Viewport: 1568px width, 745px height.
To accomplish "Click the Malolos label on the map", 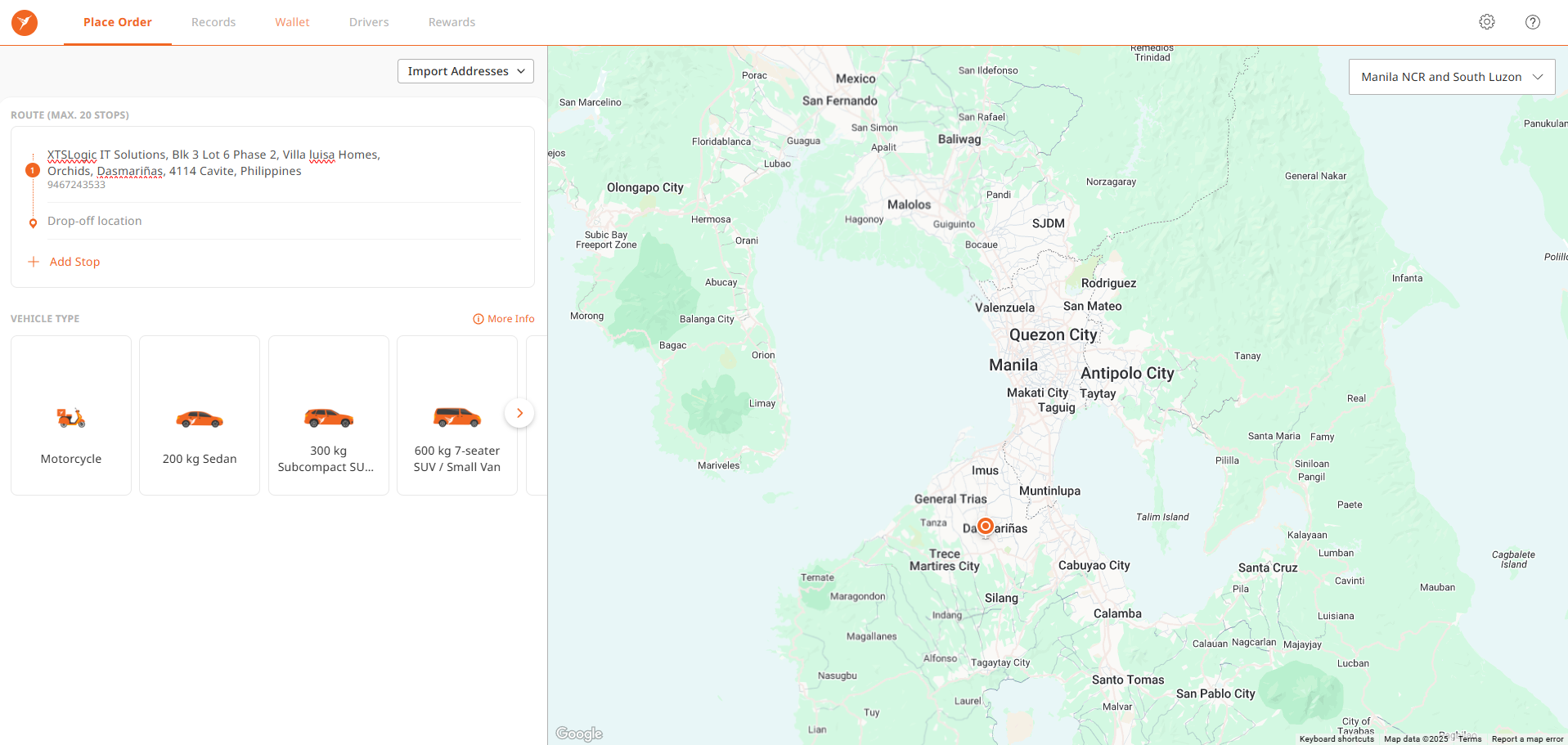I will pos(910,204).
